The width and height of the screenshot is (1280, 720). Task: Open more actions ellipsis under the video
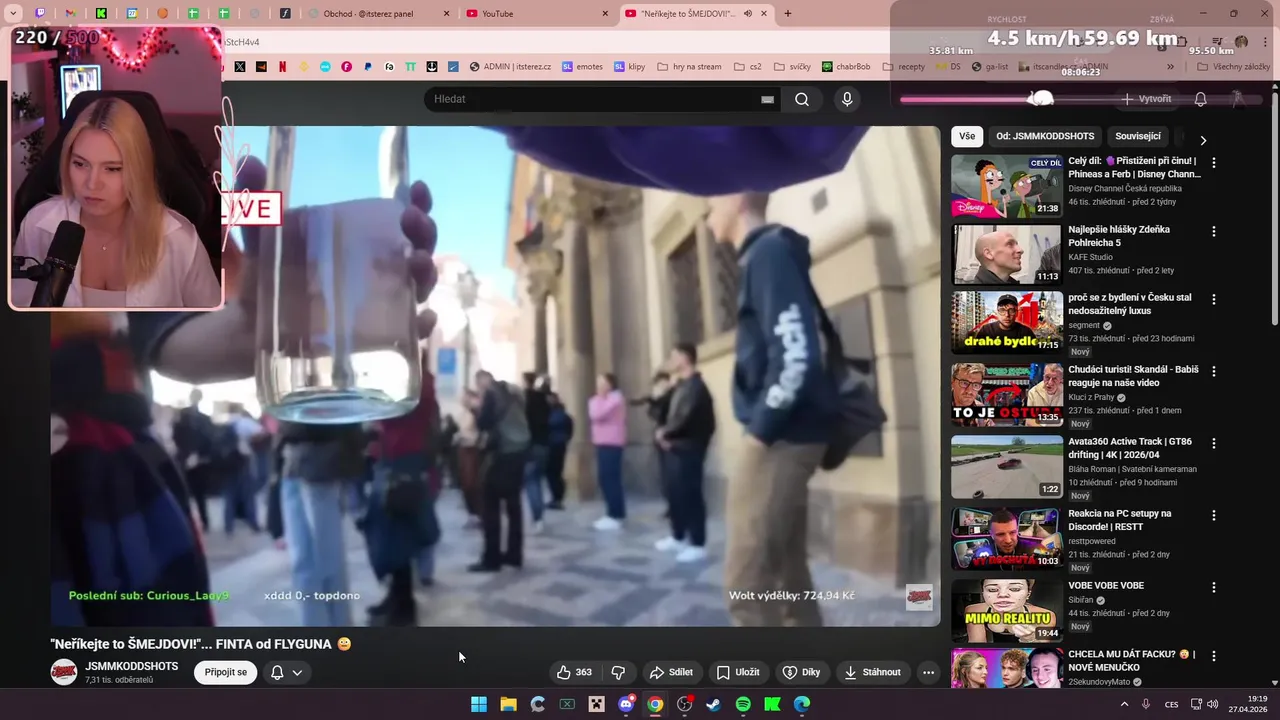[928, 672]
